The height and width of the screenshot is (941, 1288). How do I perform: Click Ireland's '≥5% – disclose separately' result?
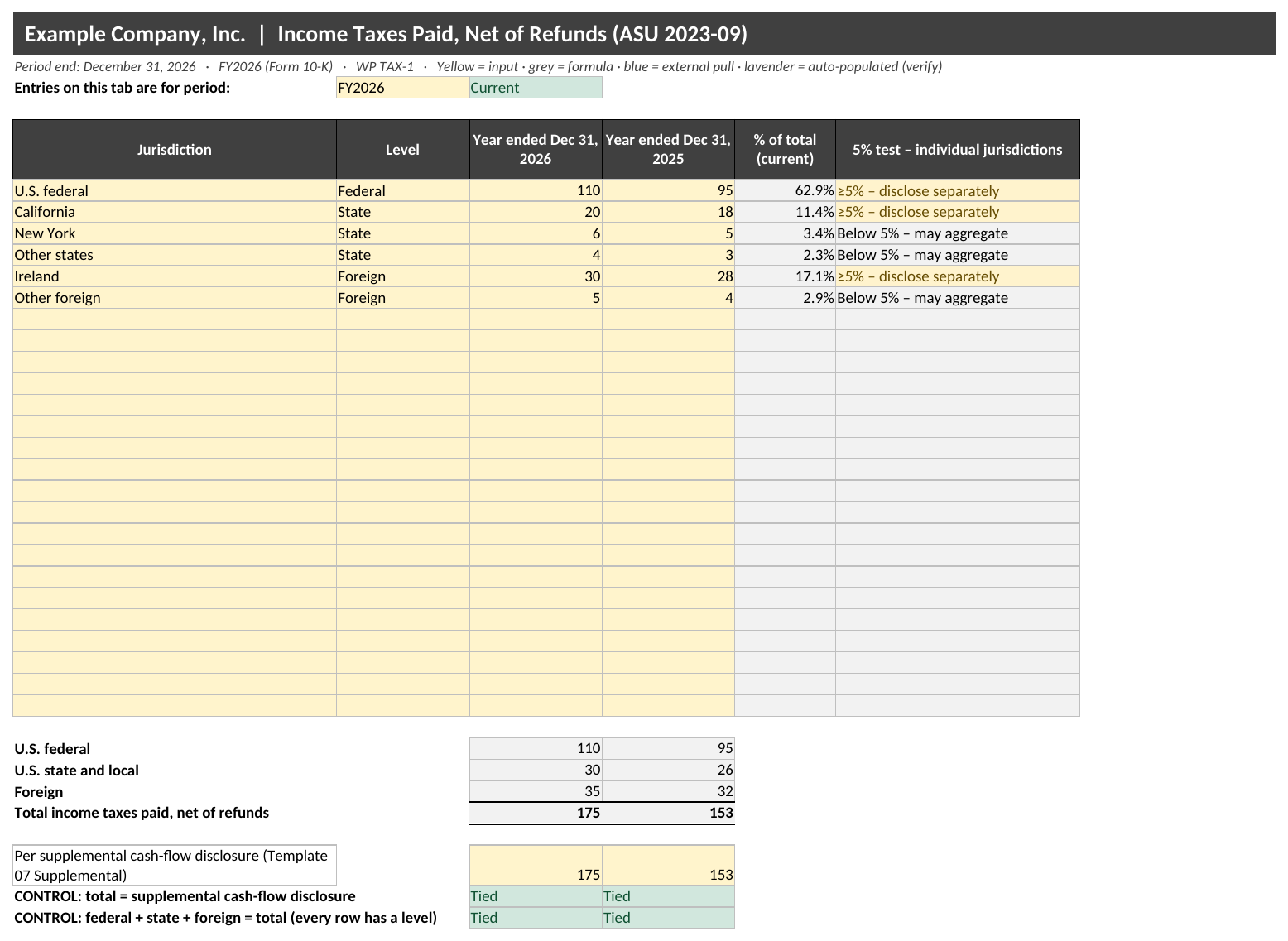[958, 276]
